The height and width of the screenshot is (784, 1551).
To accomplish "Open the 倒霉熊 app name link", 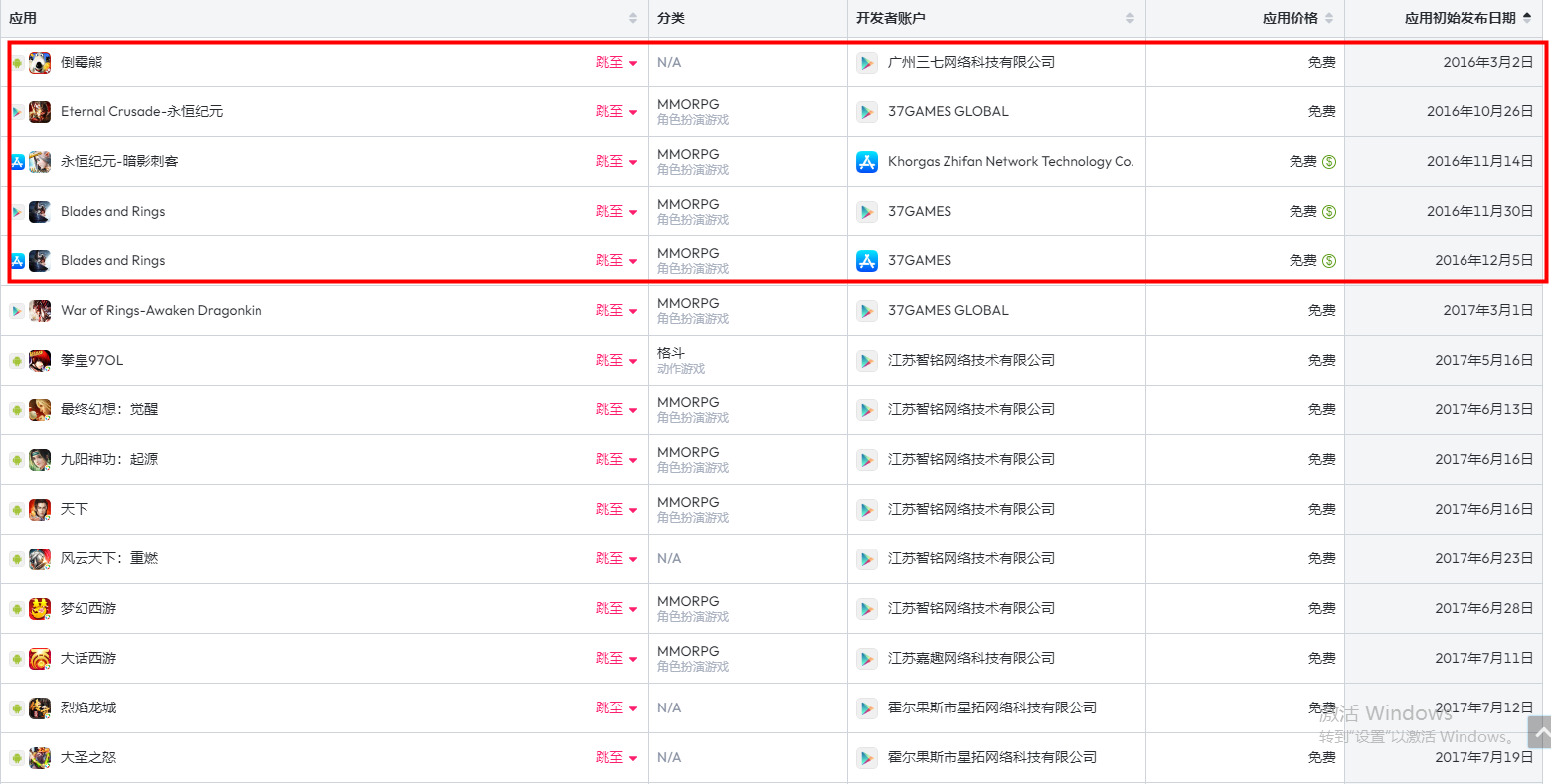I will pos(82,62).
